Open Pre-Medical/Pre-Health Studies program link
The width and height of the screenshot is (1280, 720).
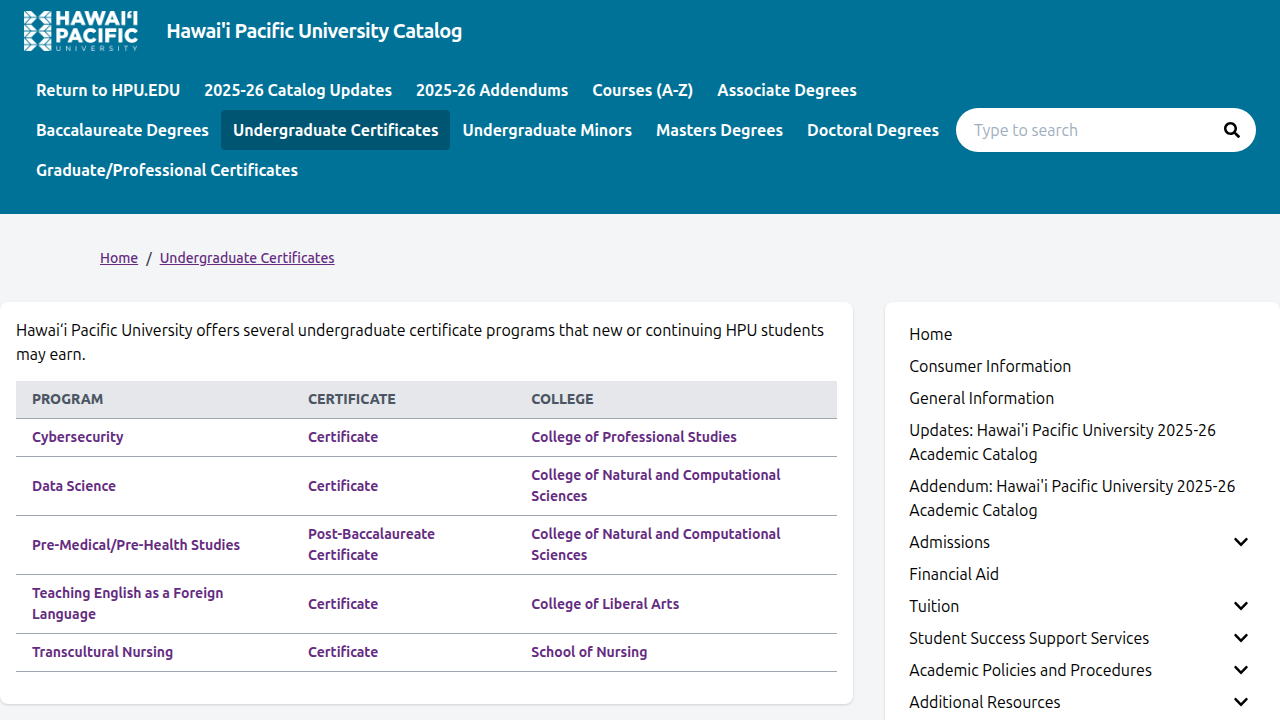[136, 545]
